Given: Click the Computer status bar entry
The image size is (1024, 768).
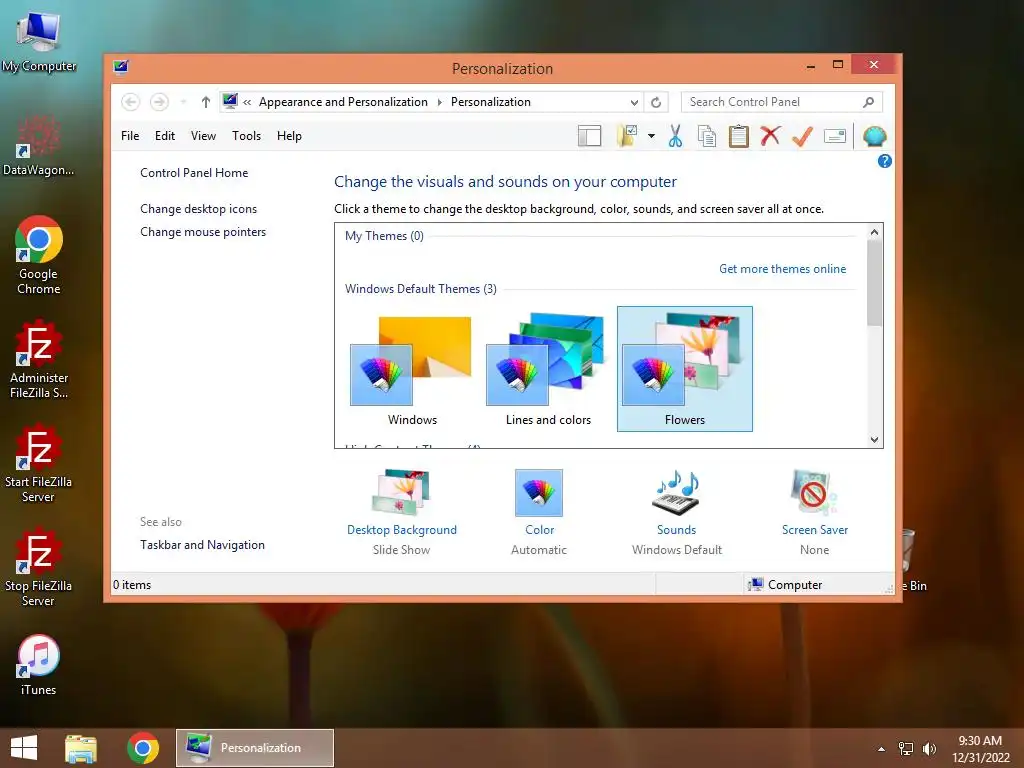Looking at the screenshot, I should point(786,585).
